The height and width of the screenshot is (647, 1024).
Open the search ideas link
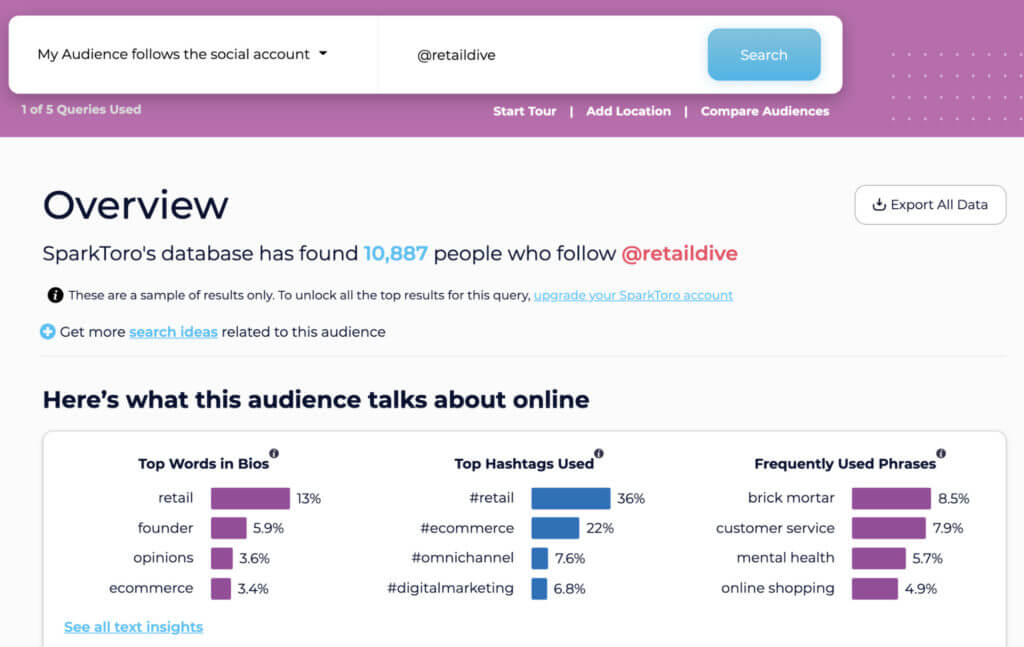click(173, 331)
